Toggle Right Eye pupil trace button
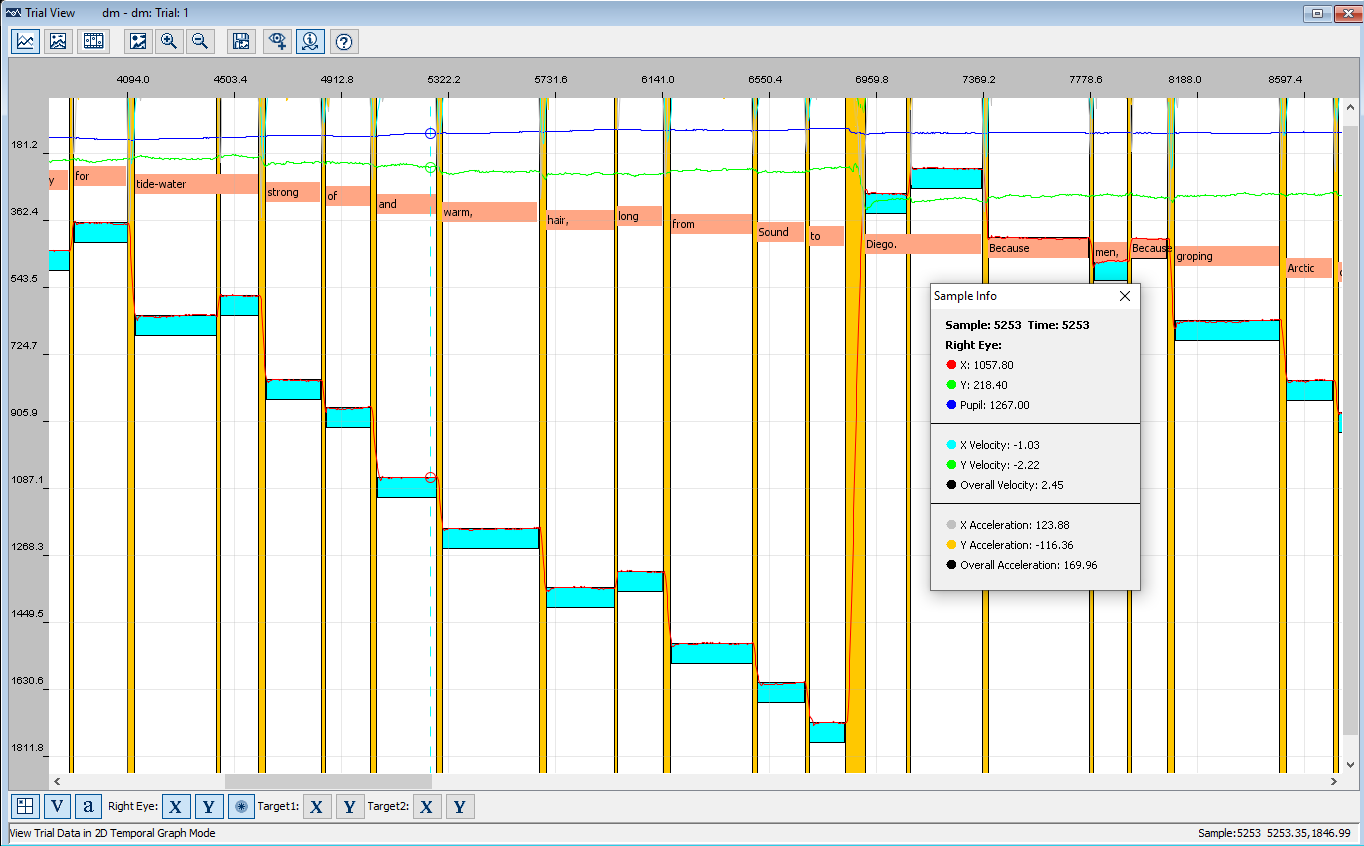The height and width of the screenshot is (846, 1364). (241, 806)
